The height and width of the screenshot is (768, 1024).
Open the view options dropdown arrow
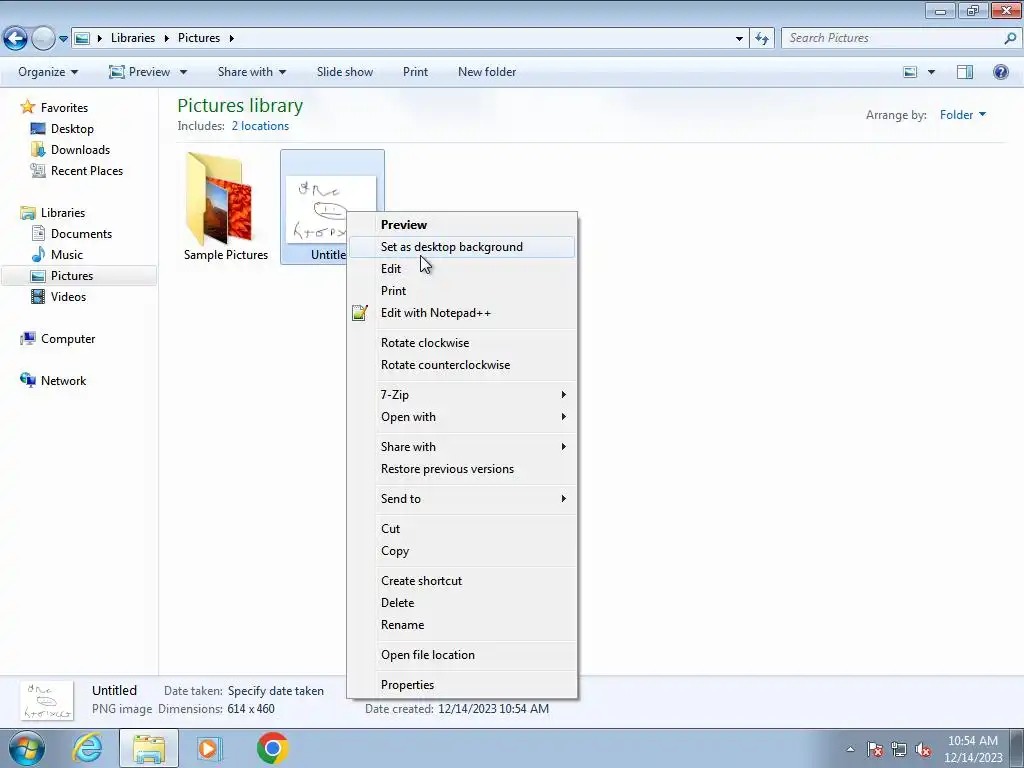coord(931,72)
